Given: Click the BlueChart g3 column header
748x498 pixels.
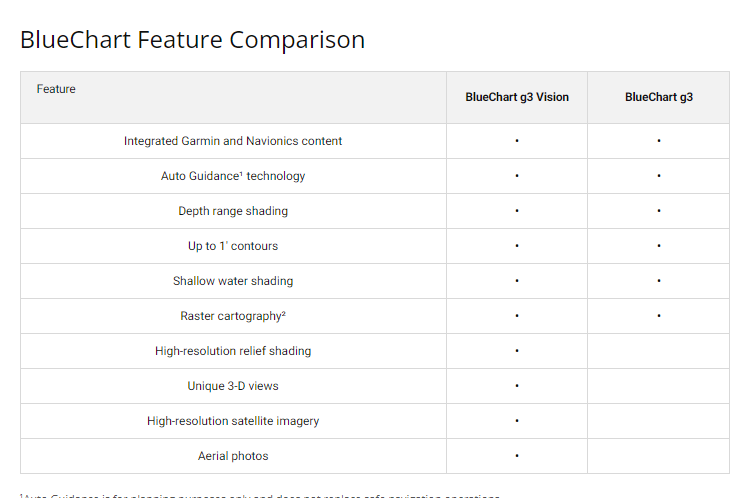Looking at the screenshot, I should [x=659, y=97].
